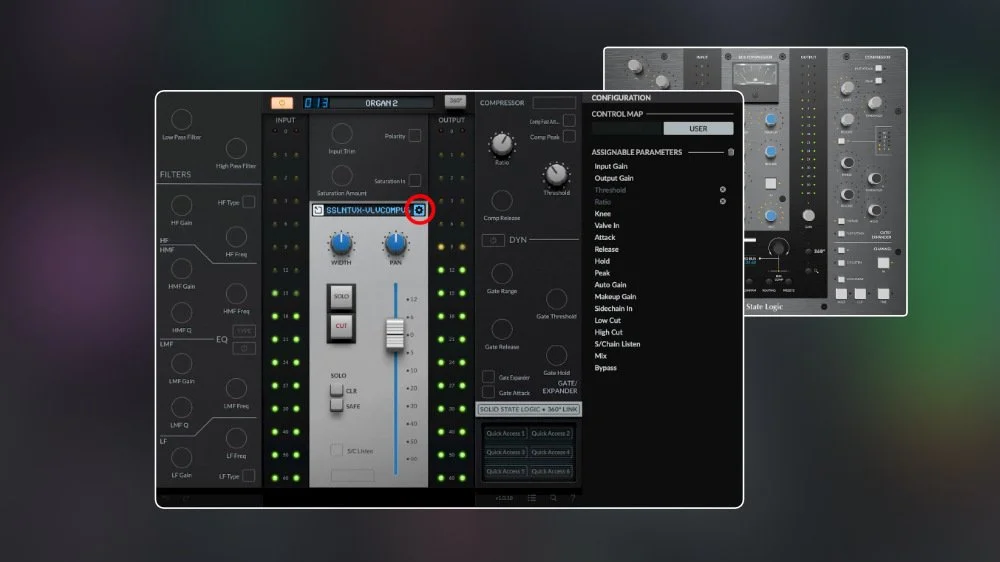Viewport: 1000px width, 562px height.
Task: Click the Gate Hold knob
Action: tap(556, 355)
